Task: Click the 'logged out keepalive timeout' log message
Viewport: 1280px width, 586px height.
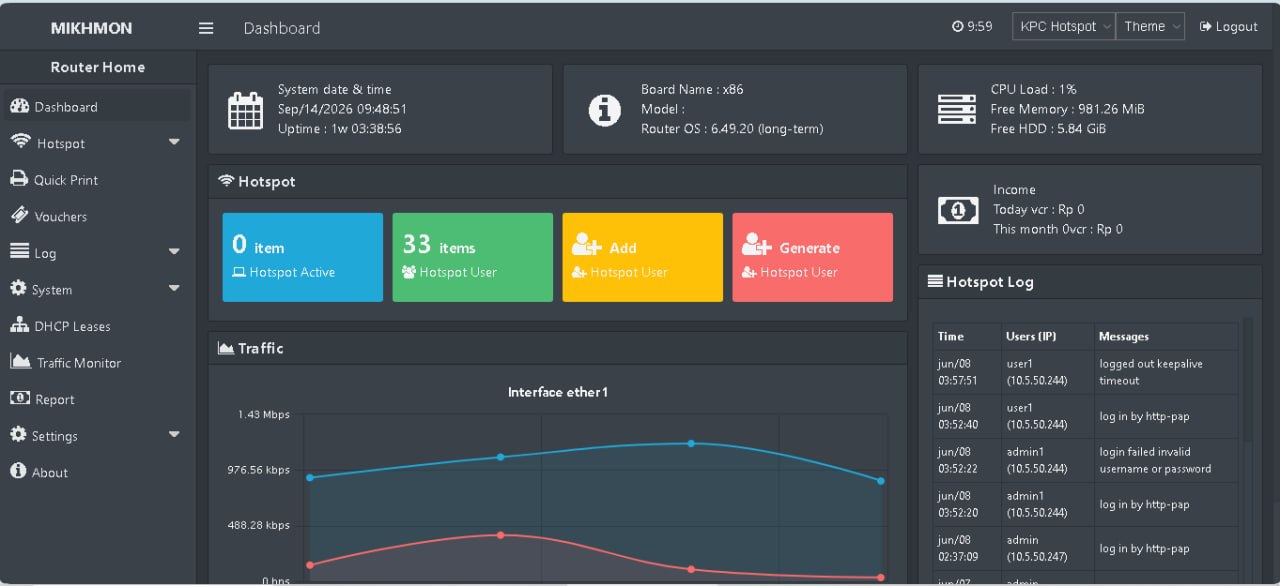Action: (1151, 372)
